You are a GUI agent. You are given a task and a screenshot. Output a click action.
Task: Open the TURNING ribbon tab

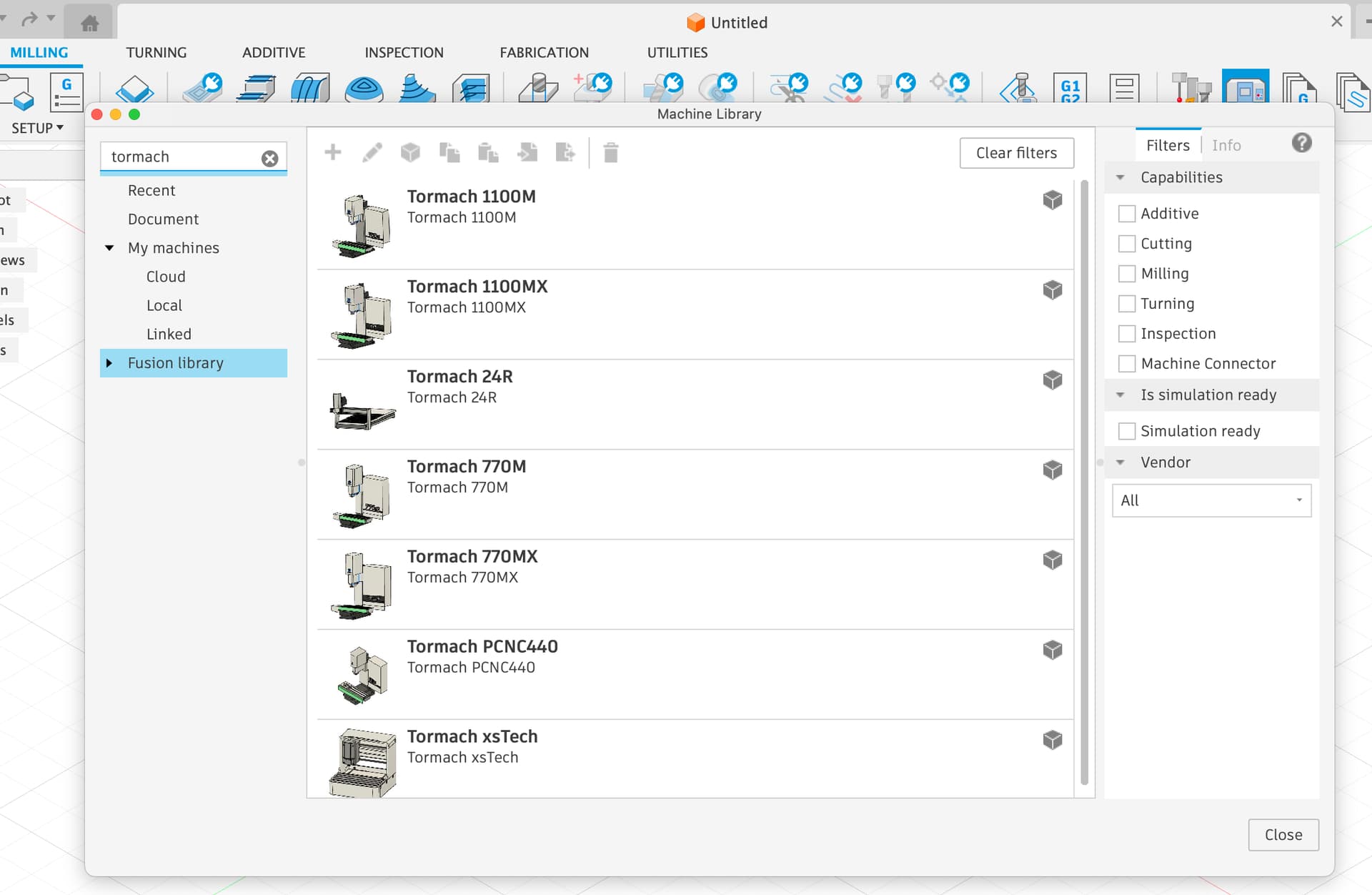click(x=156, y=52)
